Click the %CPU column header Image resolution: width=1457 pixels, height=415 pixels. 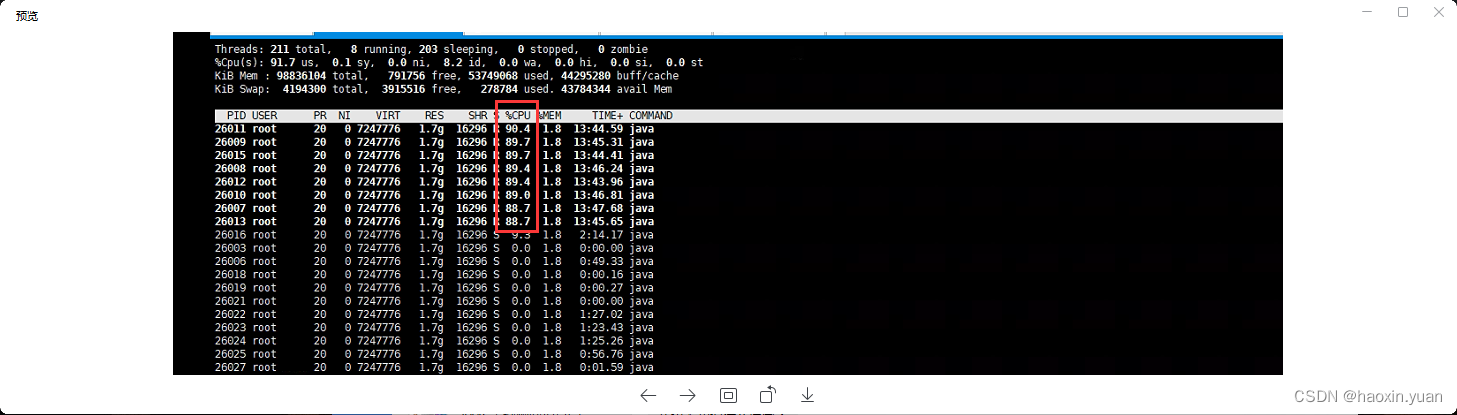coord(518,116)
